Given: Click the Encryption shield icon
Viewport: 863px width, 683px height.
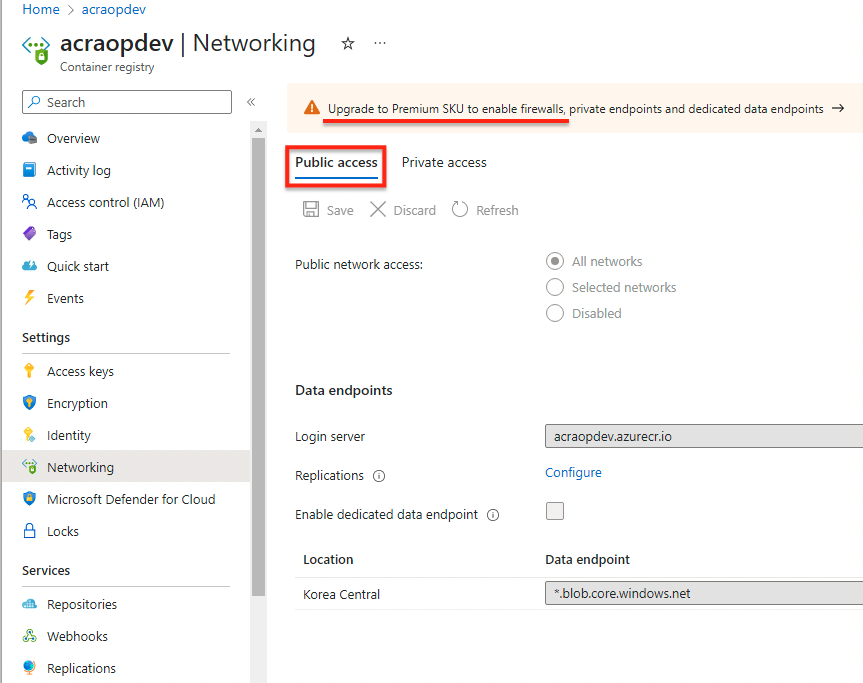Looking at the screenshot, I should pos(29,402).
